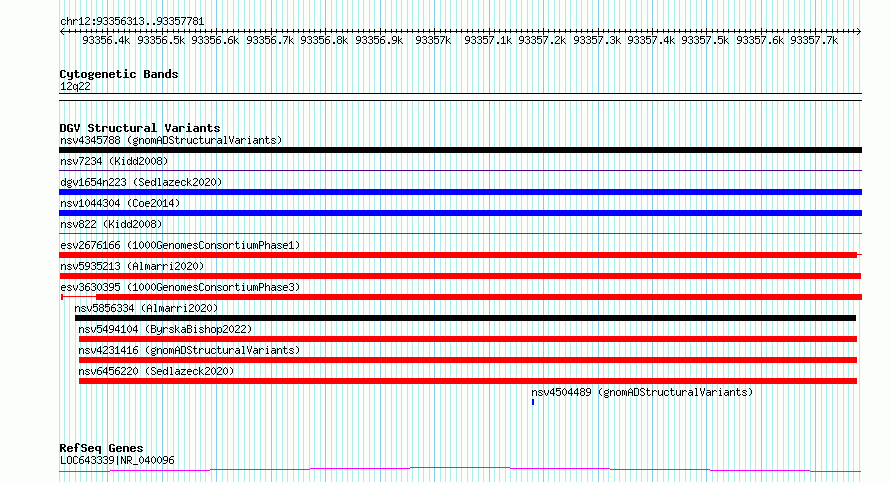Select the DGV Structural Variants track title
Viewport: 890px width, 482px height.
[x=140, y=128]
